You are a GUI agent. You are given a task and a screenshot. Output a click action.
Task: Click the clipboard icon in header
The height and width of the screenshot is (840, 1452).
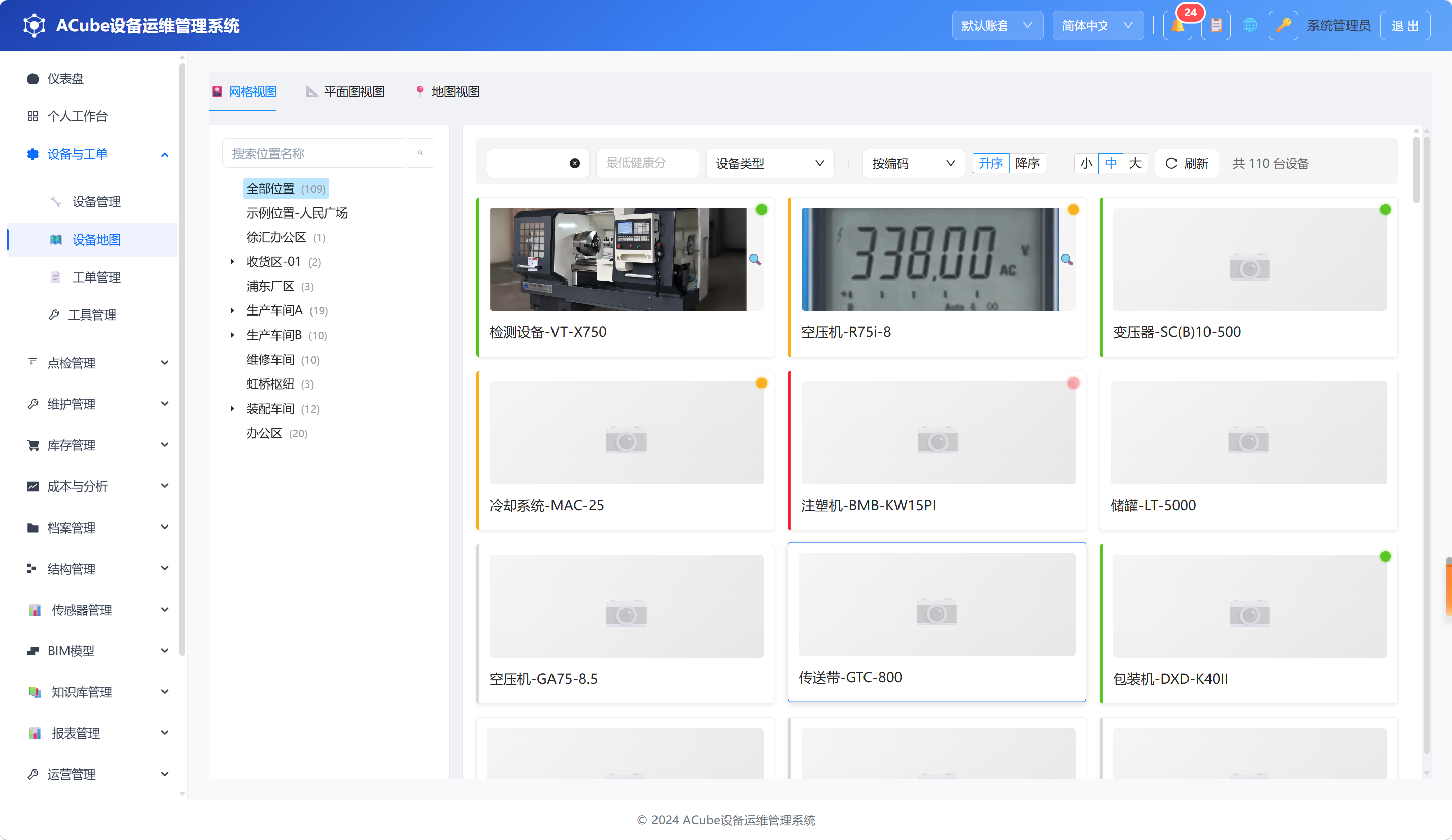pyautogui.click(x=1216, y=26)
